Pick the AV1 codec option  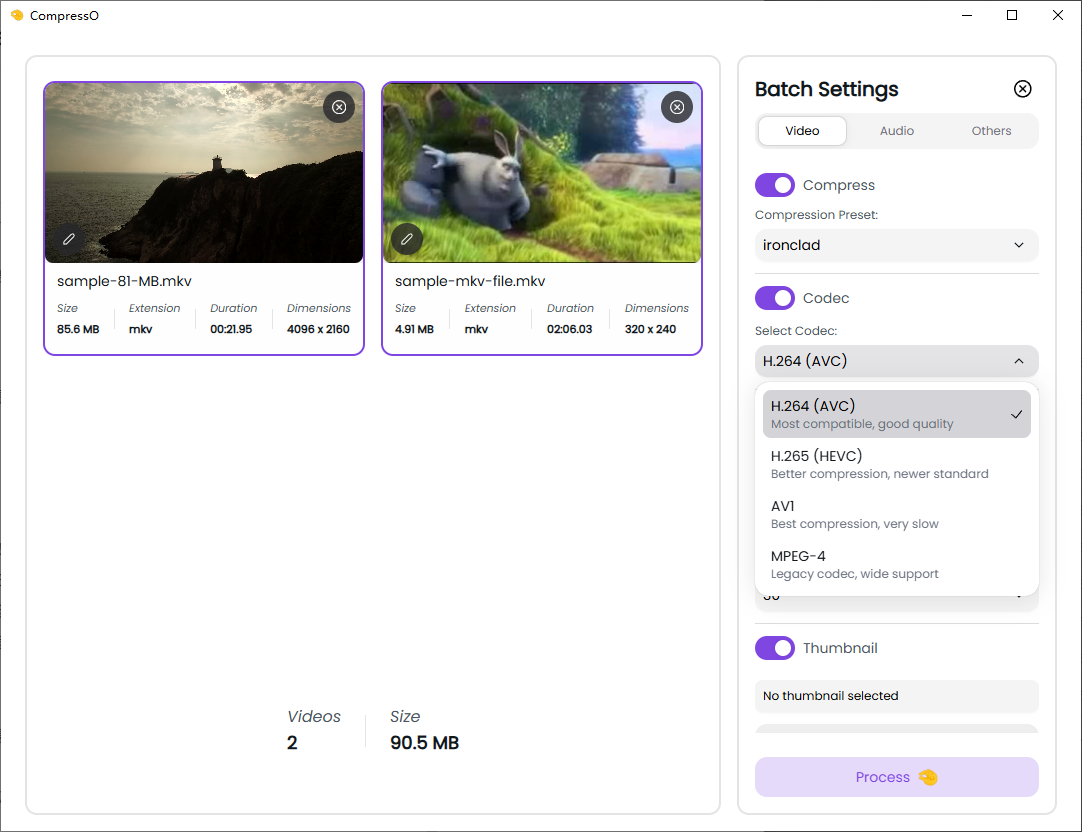point(896,515)
